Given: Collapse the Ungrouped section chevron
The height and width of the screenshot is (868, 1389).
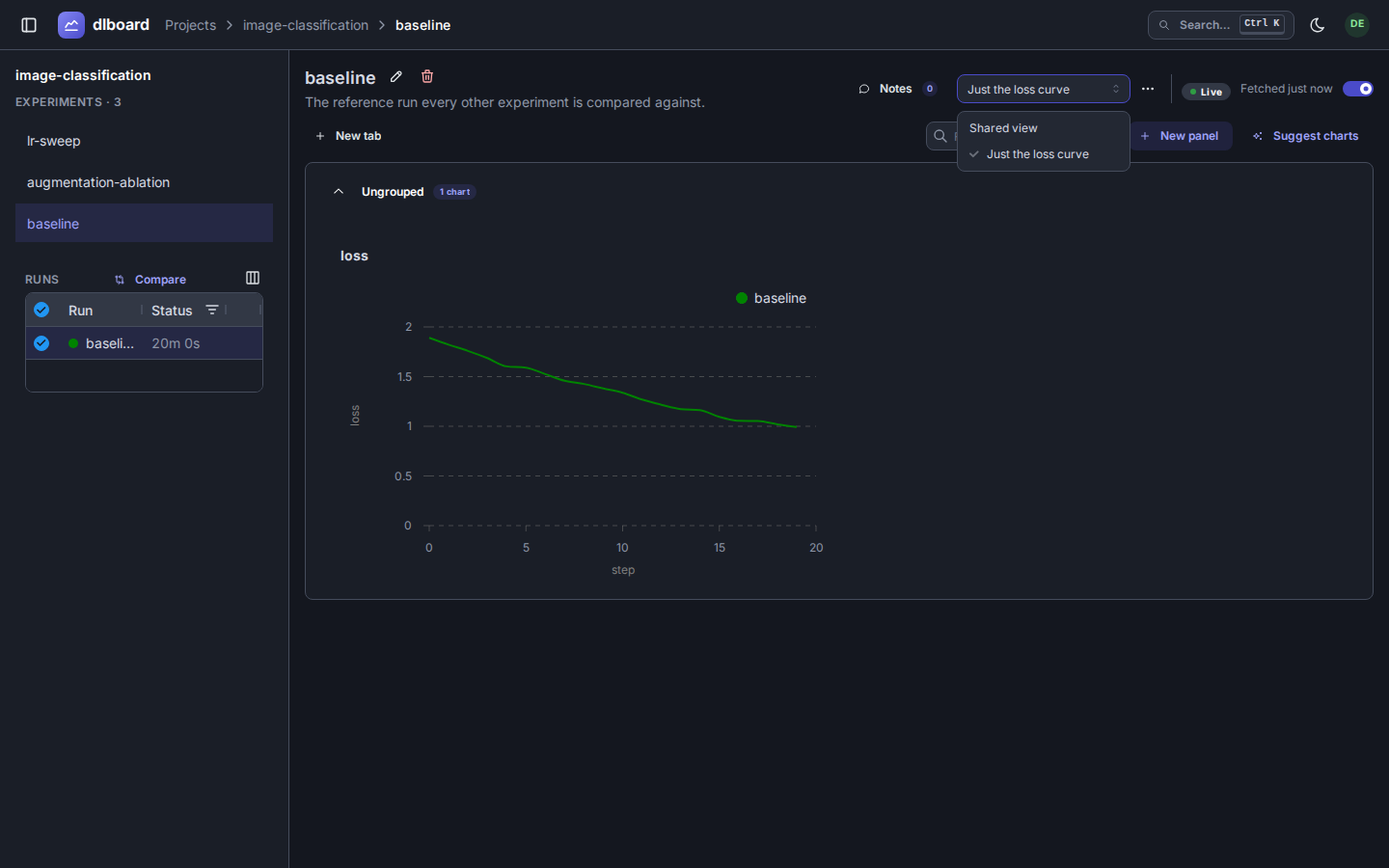Looking at the screenshot, I should 339,192.
